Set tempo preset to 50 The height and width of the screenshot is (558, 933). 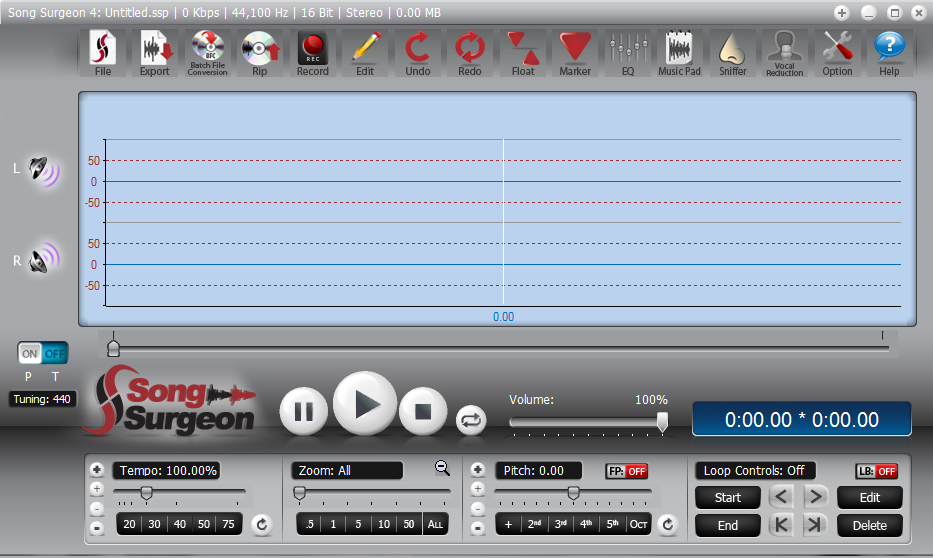[x=204, y=524]
